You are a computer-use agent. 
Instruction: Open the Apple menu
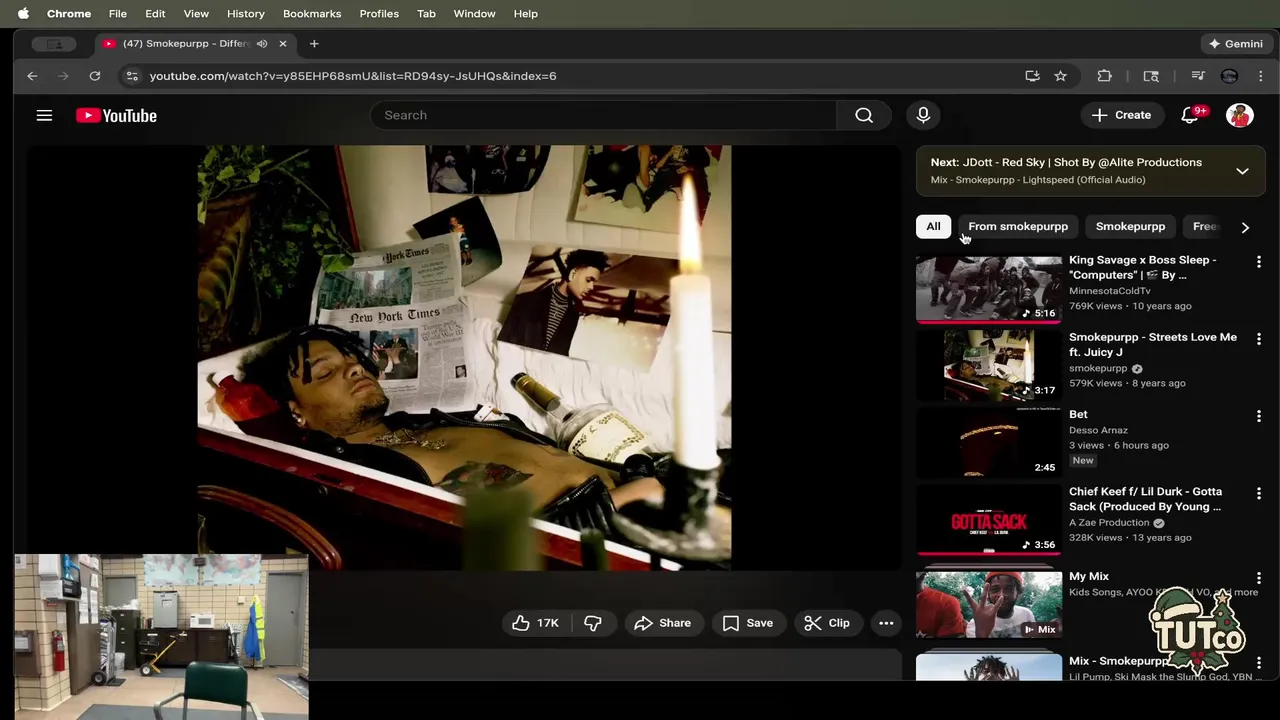23,14
